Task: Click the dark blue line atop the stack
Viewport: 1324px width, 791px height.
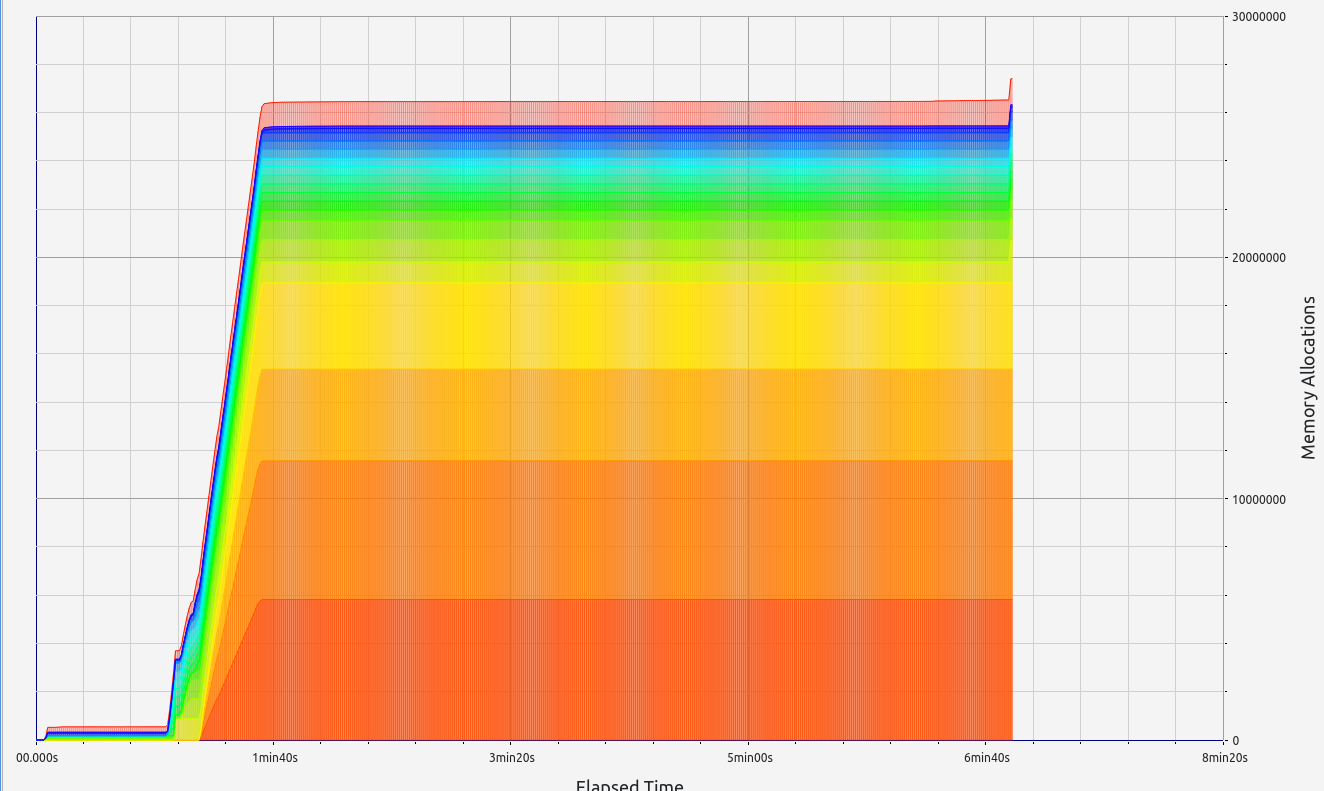Action: pos(630,128)
